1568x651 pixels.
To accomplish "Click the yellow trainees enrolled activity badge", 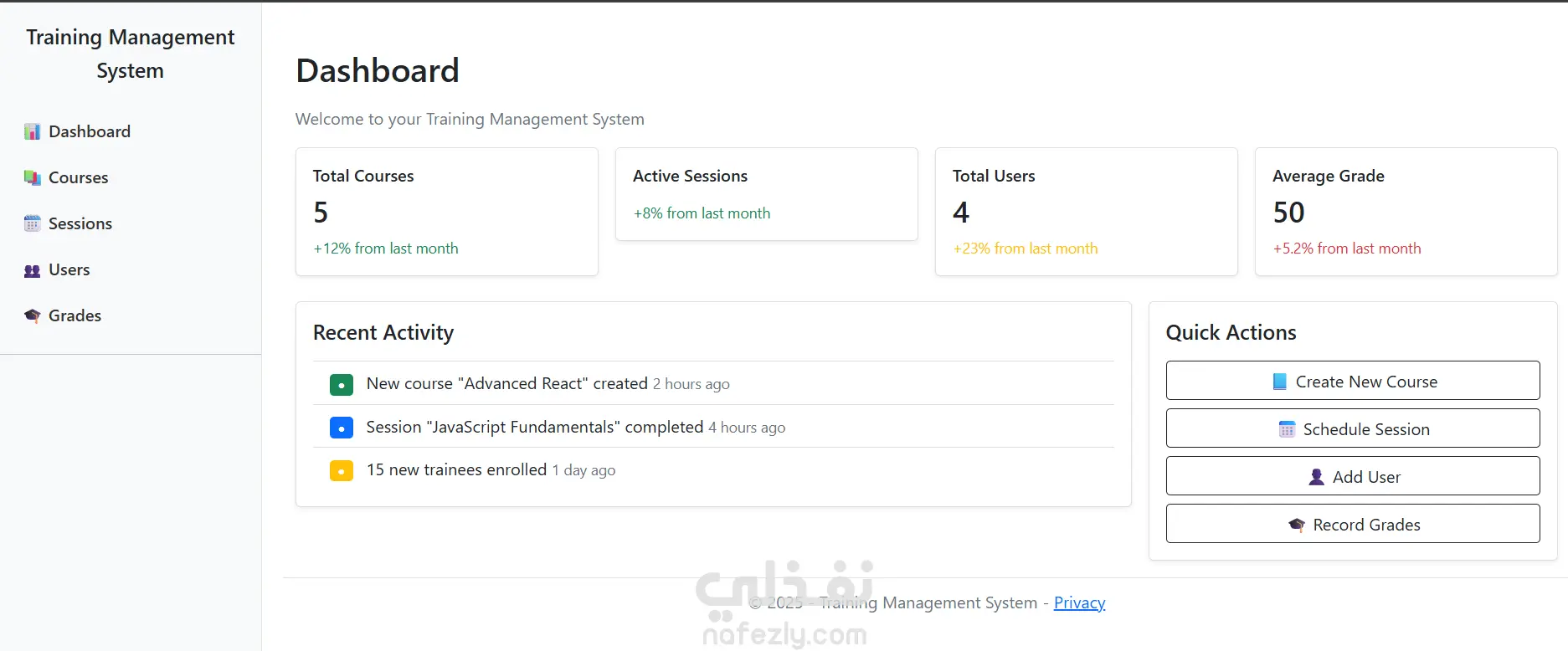I will [341, 470].
